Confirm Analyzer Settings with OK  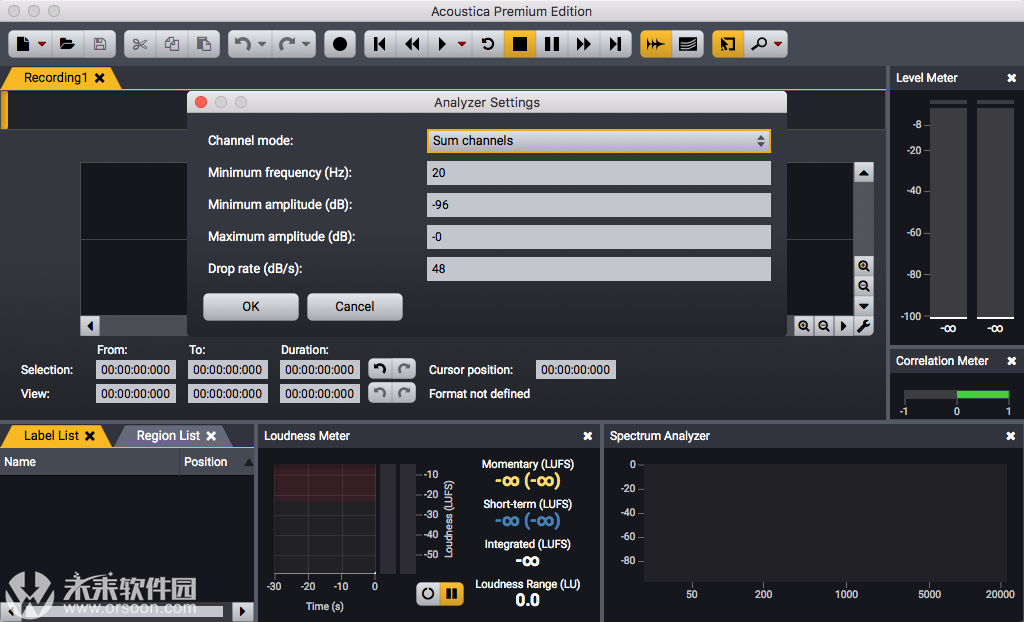251,306
